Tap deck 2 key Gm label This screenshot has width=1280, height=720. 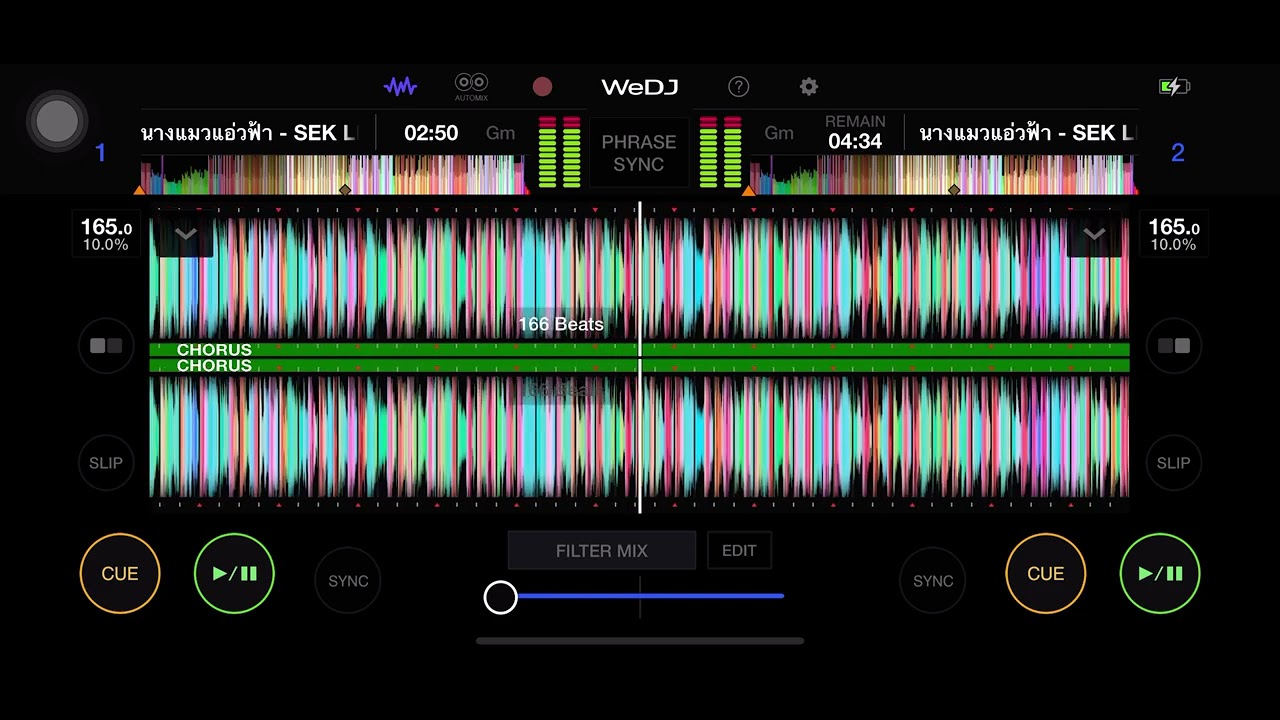pyautogui.click(x=779, y=133)
